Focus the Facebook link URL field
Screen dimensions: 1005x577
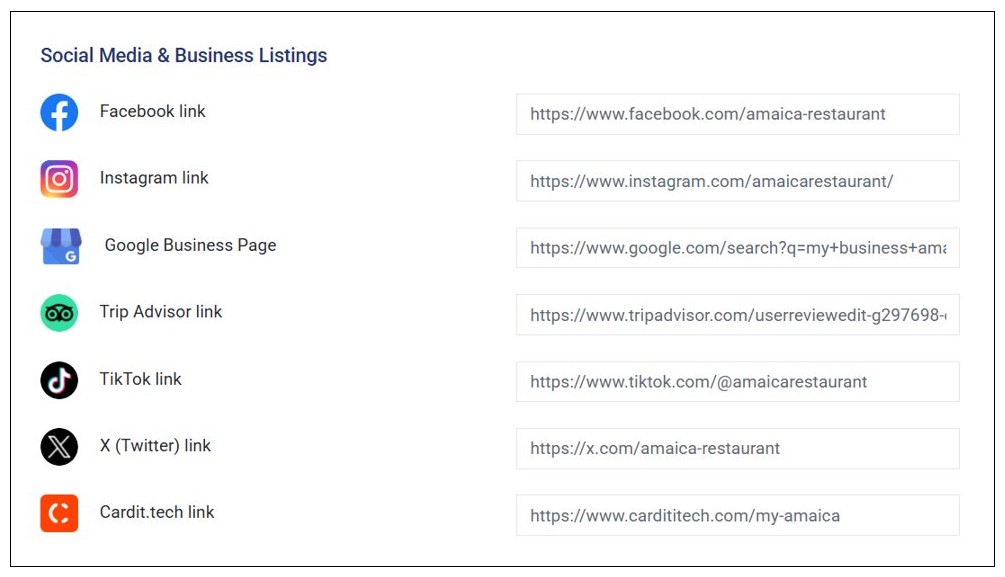[737, 114]
